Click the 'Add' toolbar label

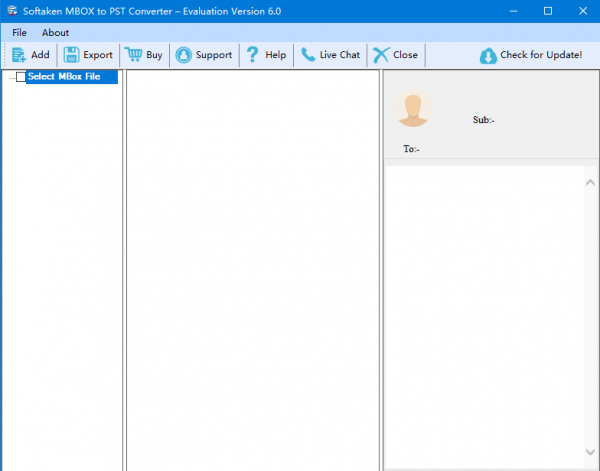[x=40, y=55]
